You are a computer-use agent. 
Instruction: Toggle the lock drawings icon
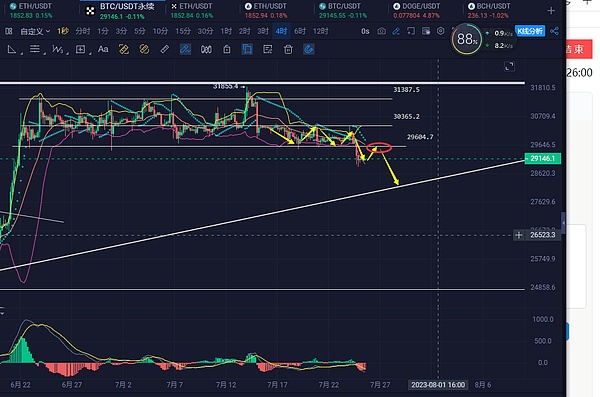(227, 49)
